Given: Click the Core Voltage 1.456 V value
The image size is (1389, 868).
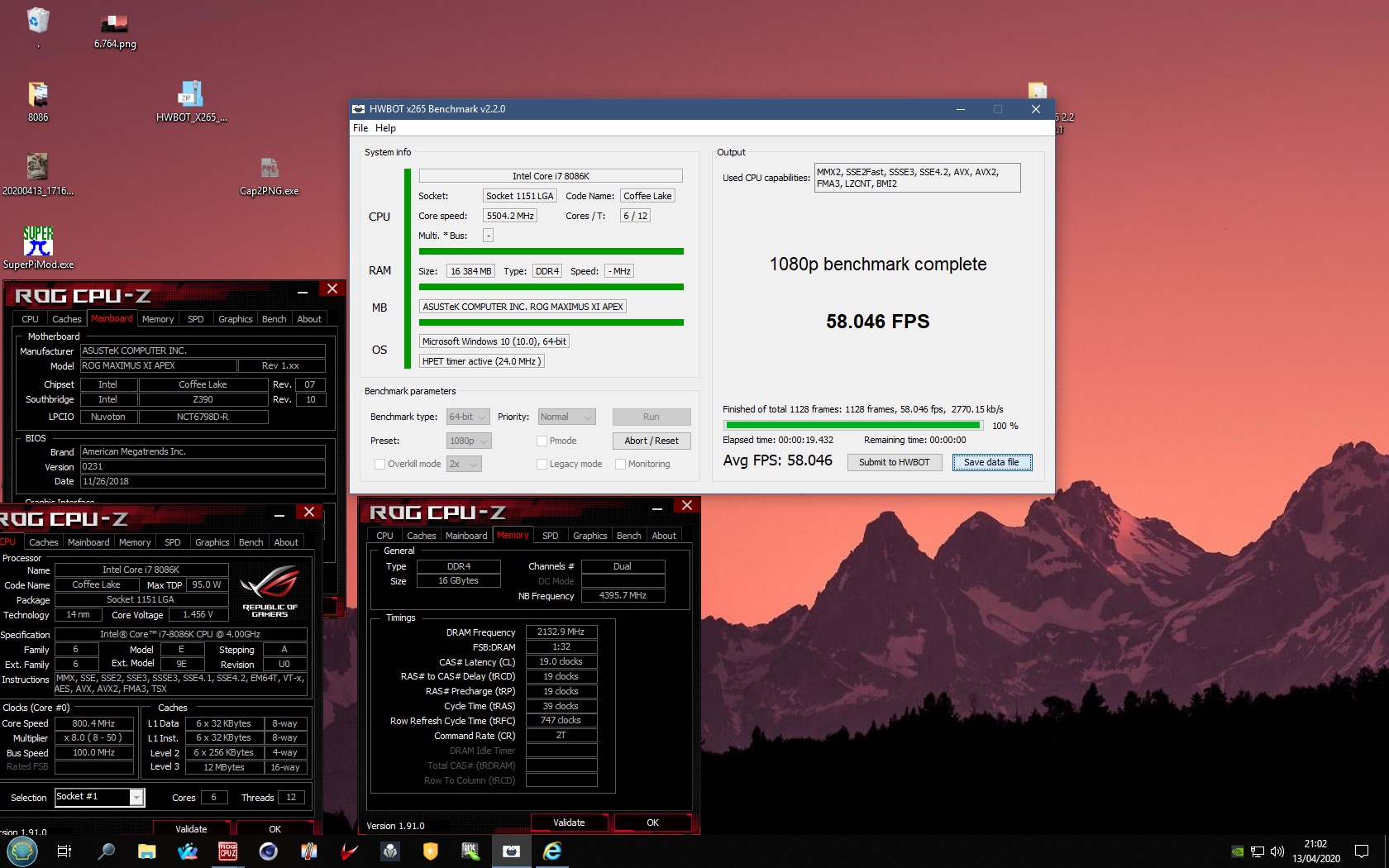Looking at the screenshot, I should point(198,615).
